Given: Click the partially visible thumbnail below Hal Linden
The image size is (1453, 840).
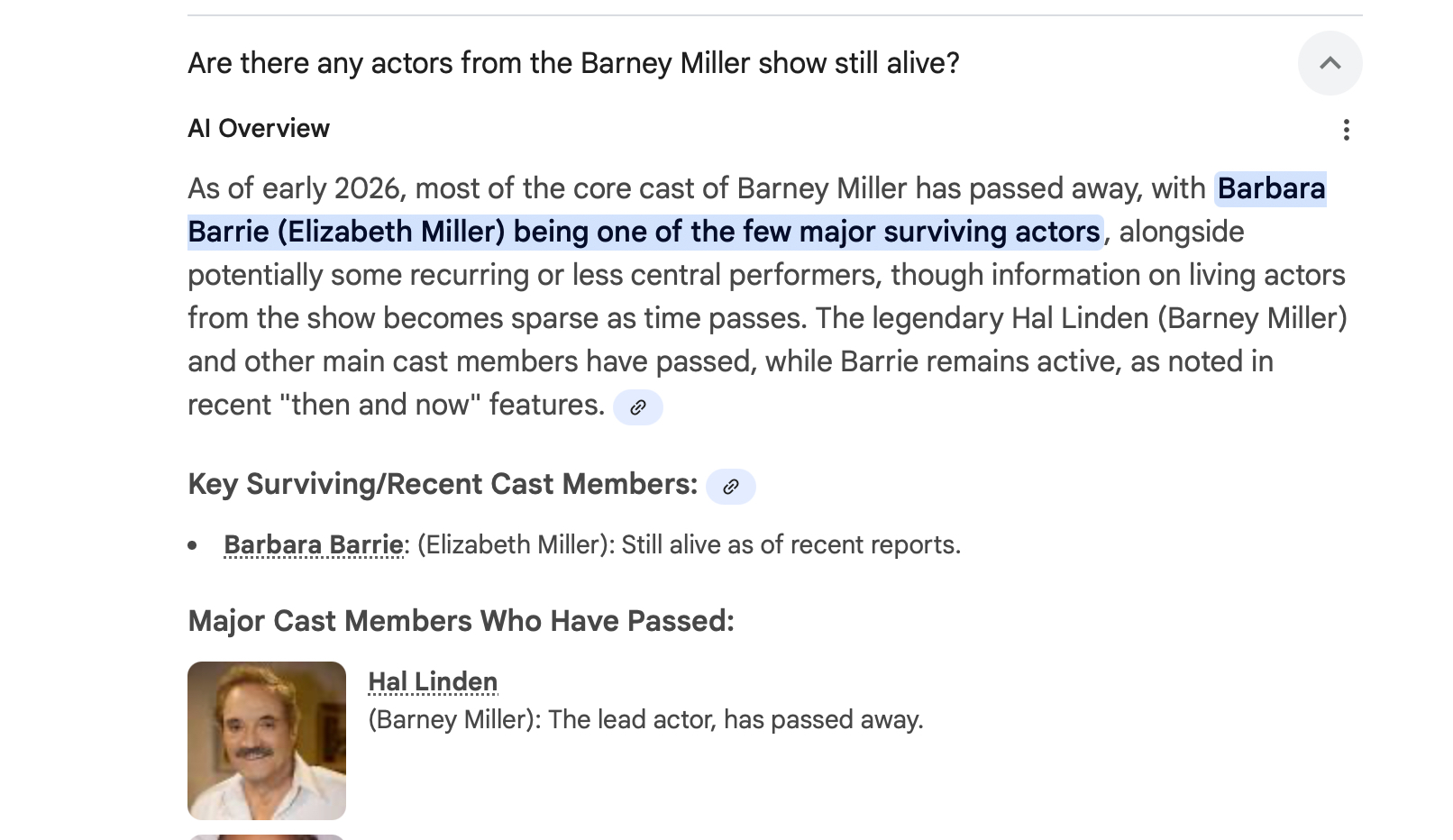Looking at the screenshot, I should click(x=267, y=836).
